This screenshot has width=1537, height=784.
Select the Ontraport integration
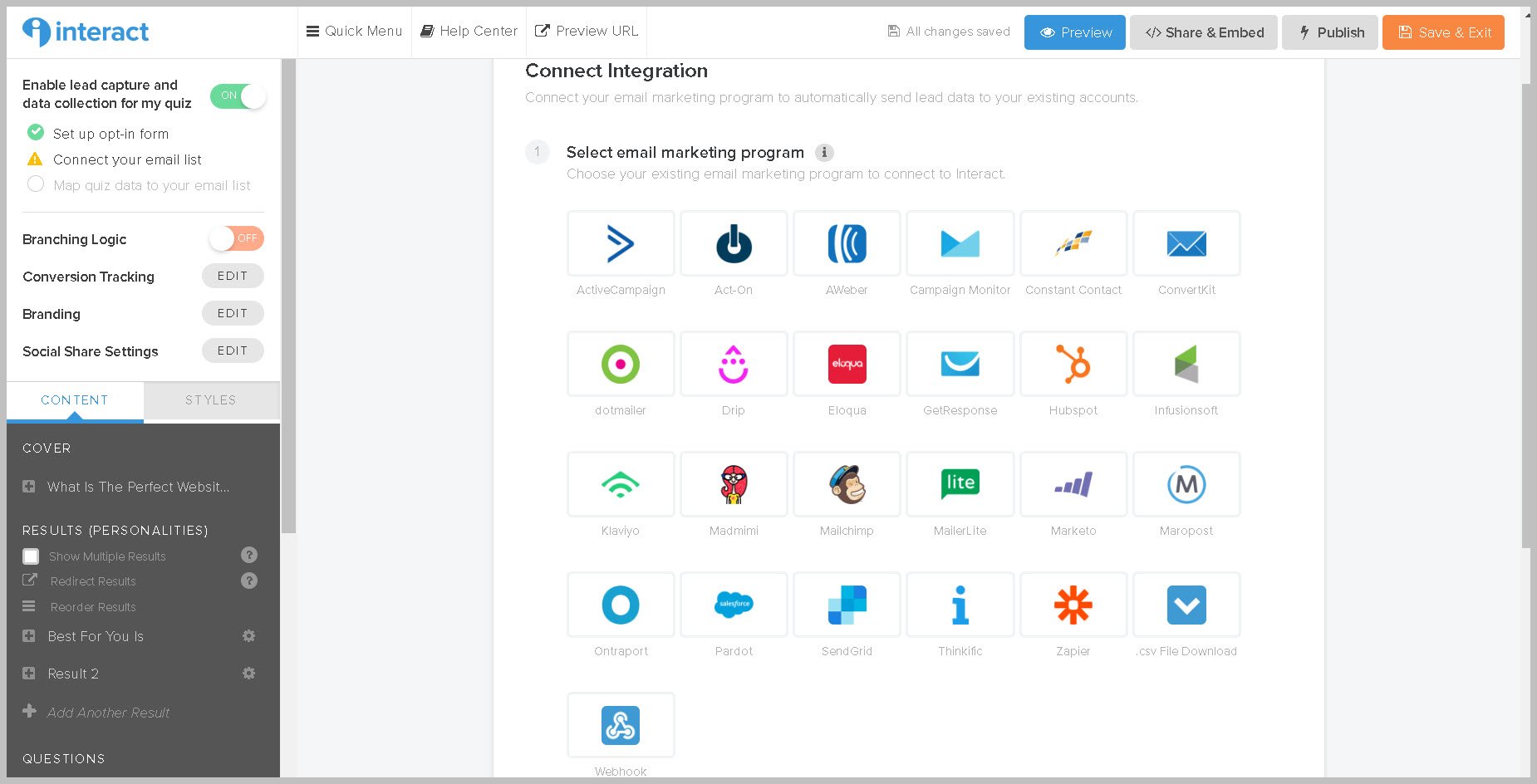[x=621, y=605]
